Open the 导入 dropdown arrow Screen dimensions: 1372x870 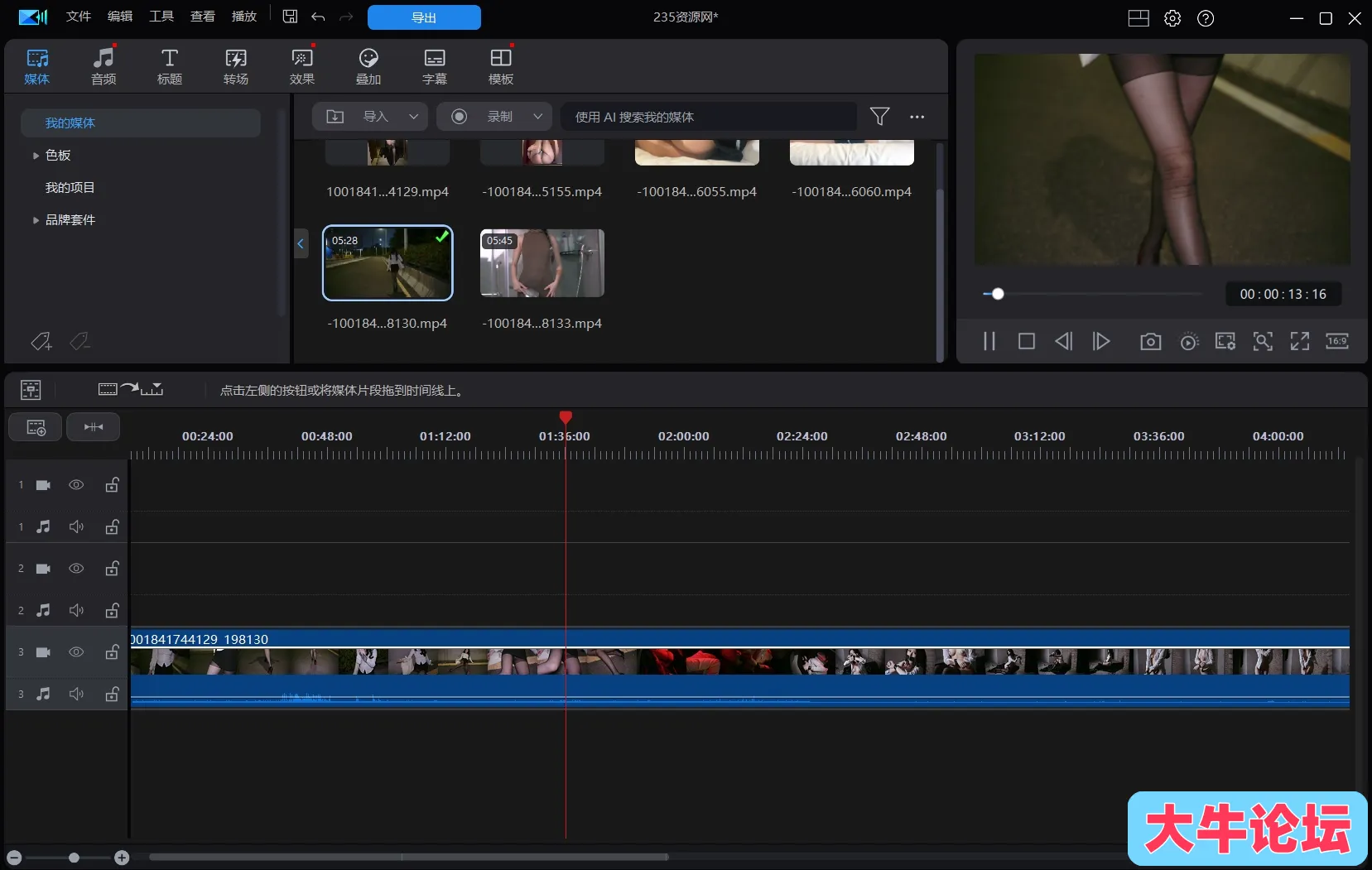tap(413, 117)
